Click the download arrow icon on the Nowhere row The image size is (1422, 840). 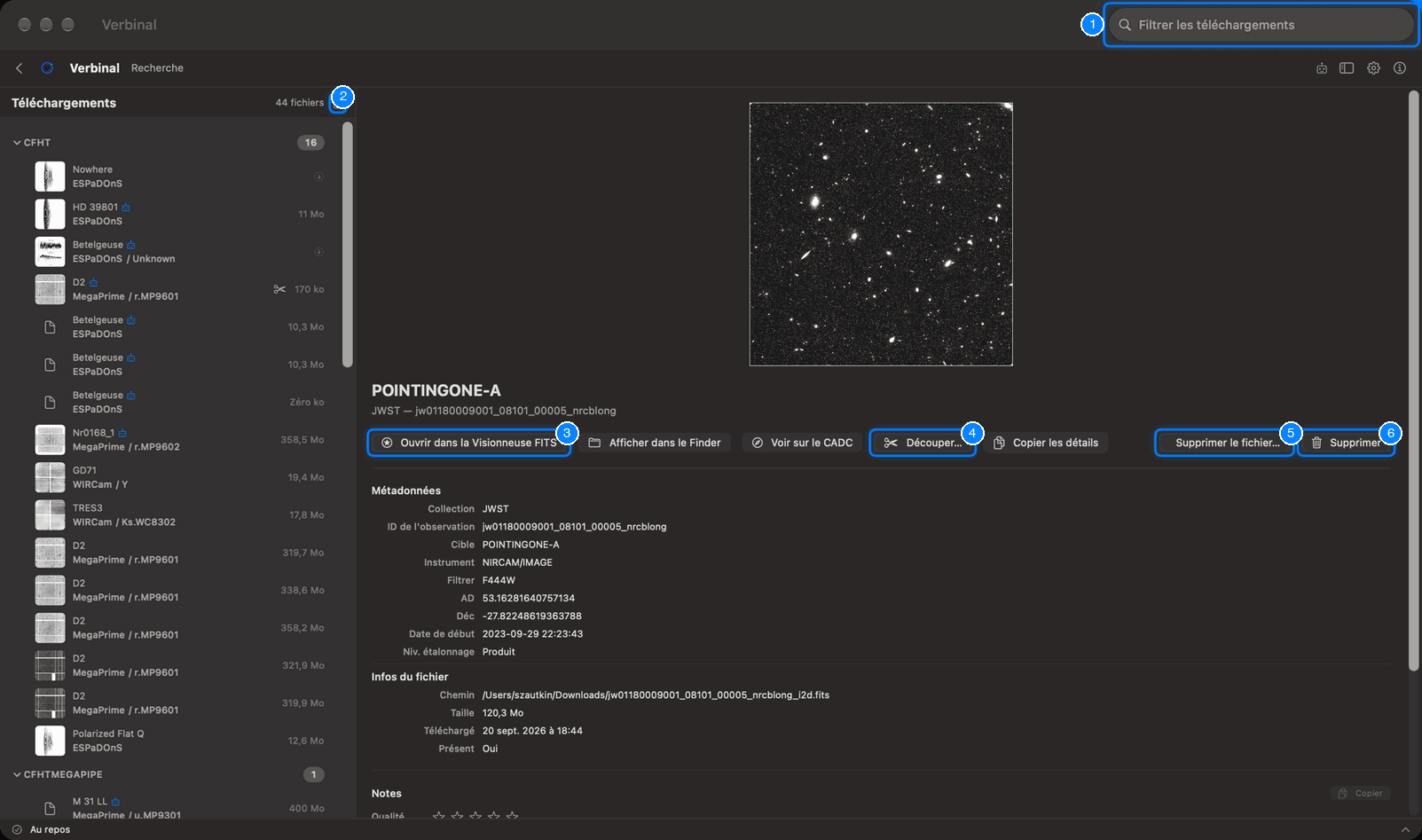click(x=318, y=177)
